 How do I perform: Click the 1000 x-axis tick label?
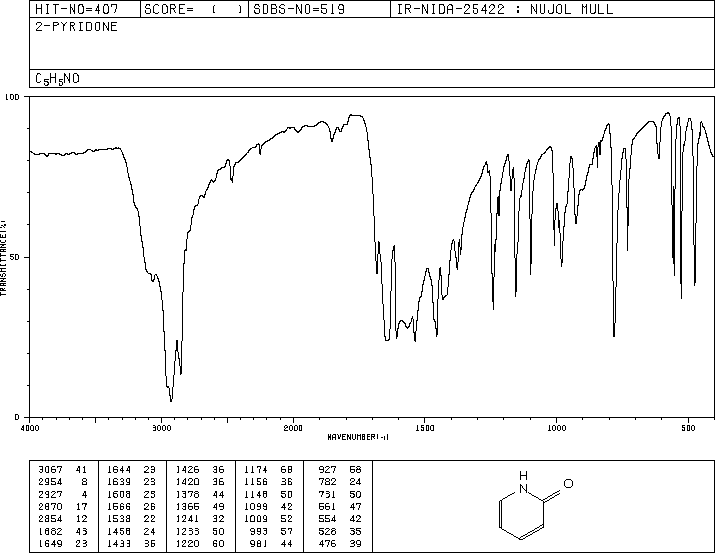556,428
